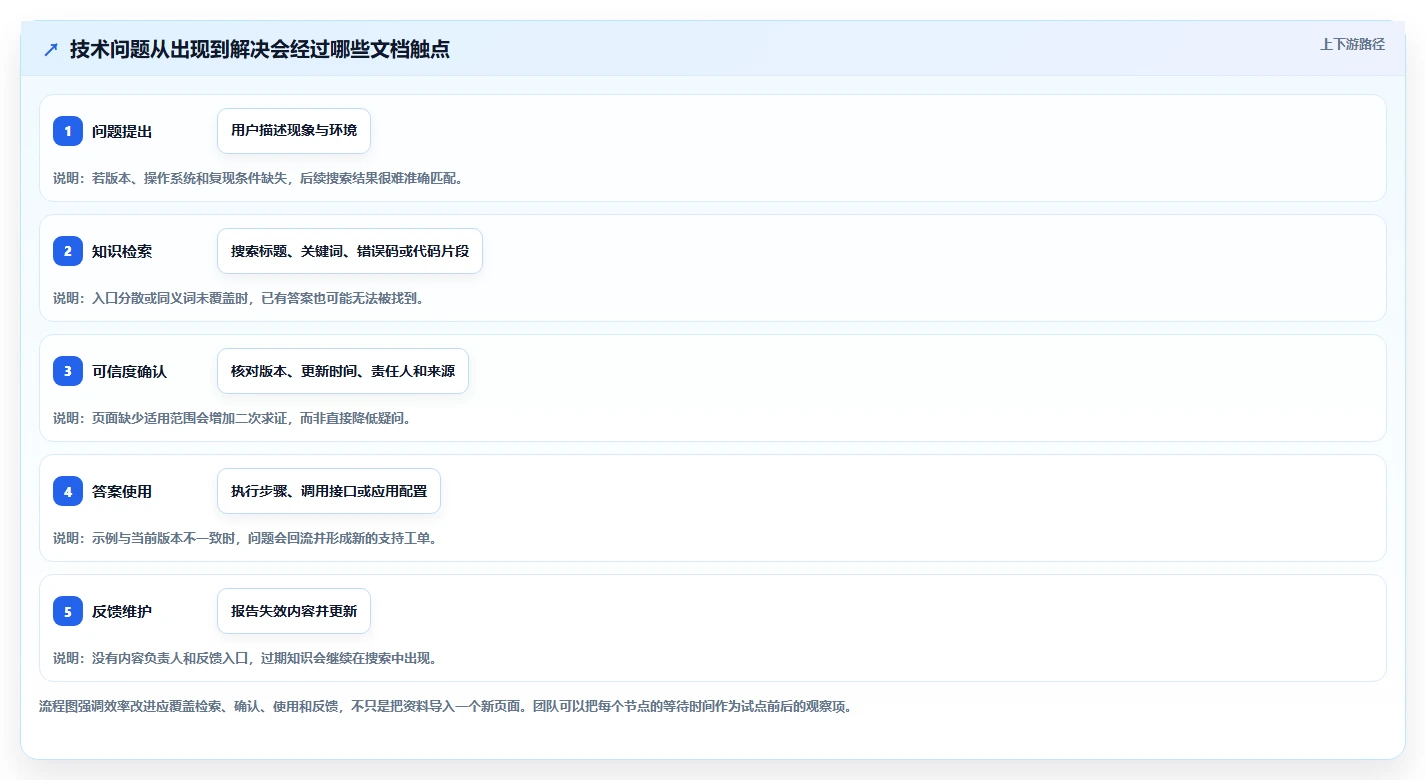1426x780 pixels.
Task: Click the 问题提出 step label
Action: pos(122,132)
